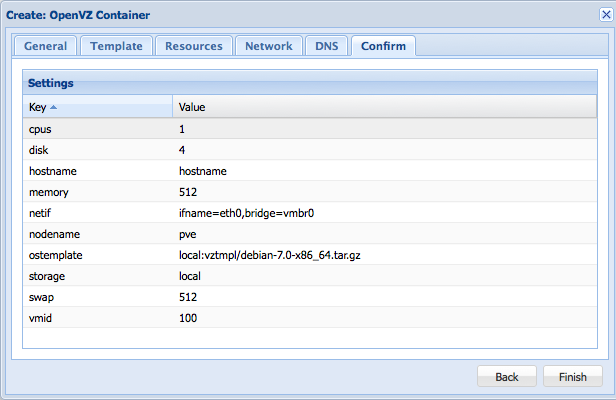Click the nodename value pve
Viewport: 616px width, 400px height.
385,234
